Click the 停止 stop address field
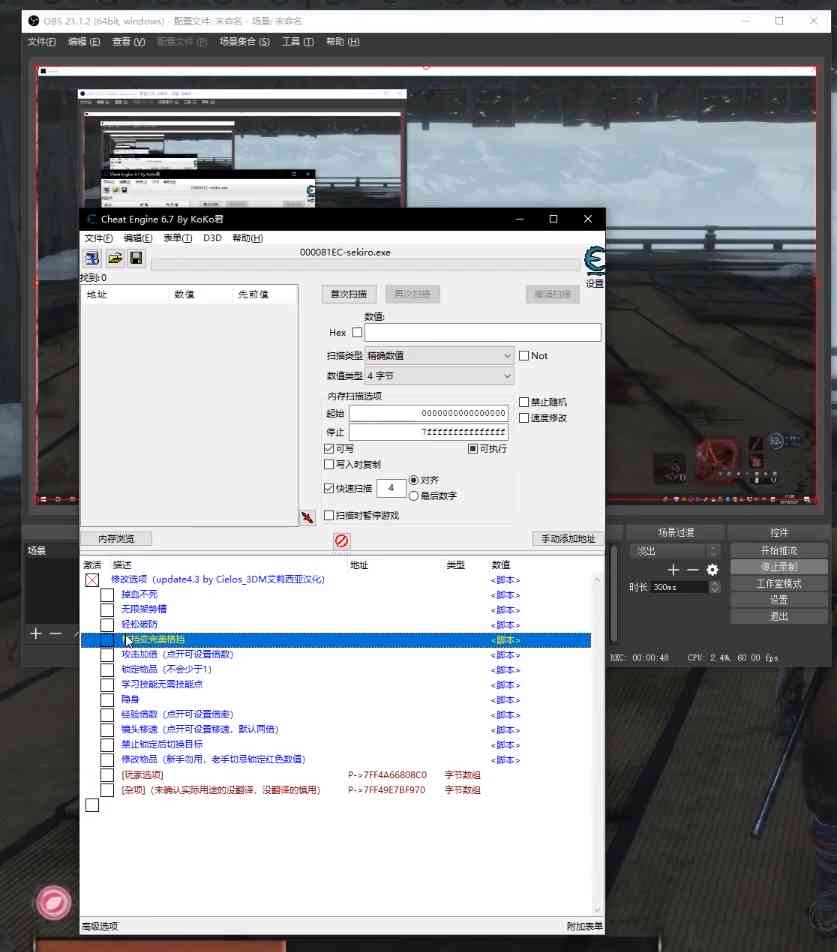Screen dimensions: 837x952 tap(429, 432)
